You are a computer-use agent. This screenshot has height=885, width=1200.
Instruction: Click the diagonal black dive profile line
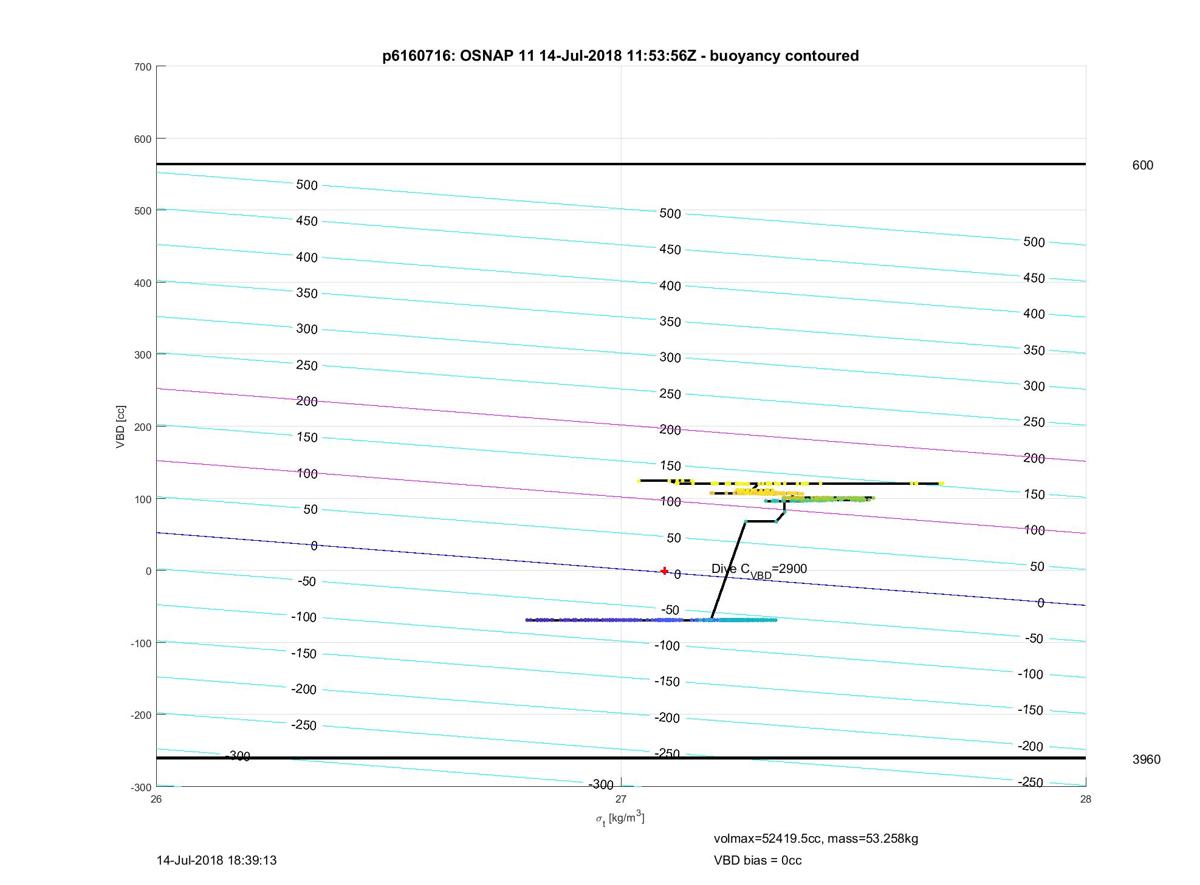[x=728, y=570]
